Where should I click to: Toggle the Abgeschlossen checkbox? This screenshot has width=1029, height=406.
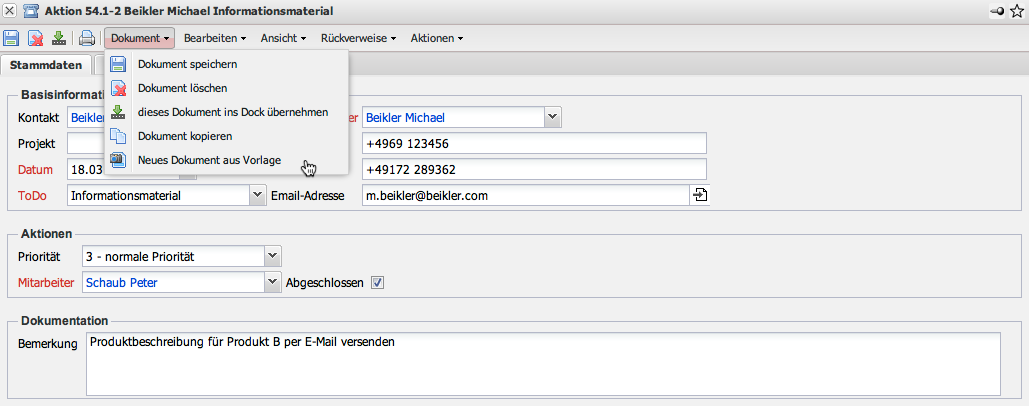tap(377, 282)
